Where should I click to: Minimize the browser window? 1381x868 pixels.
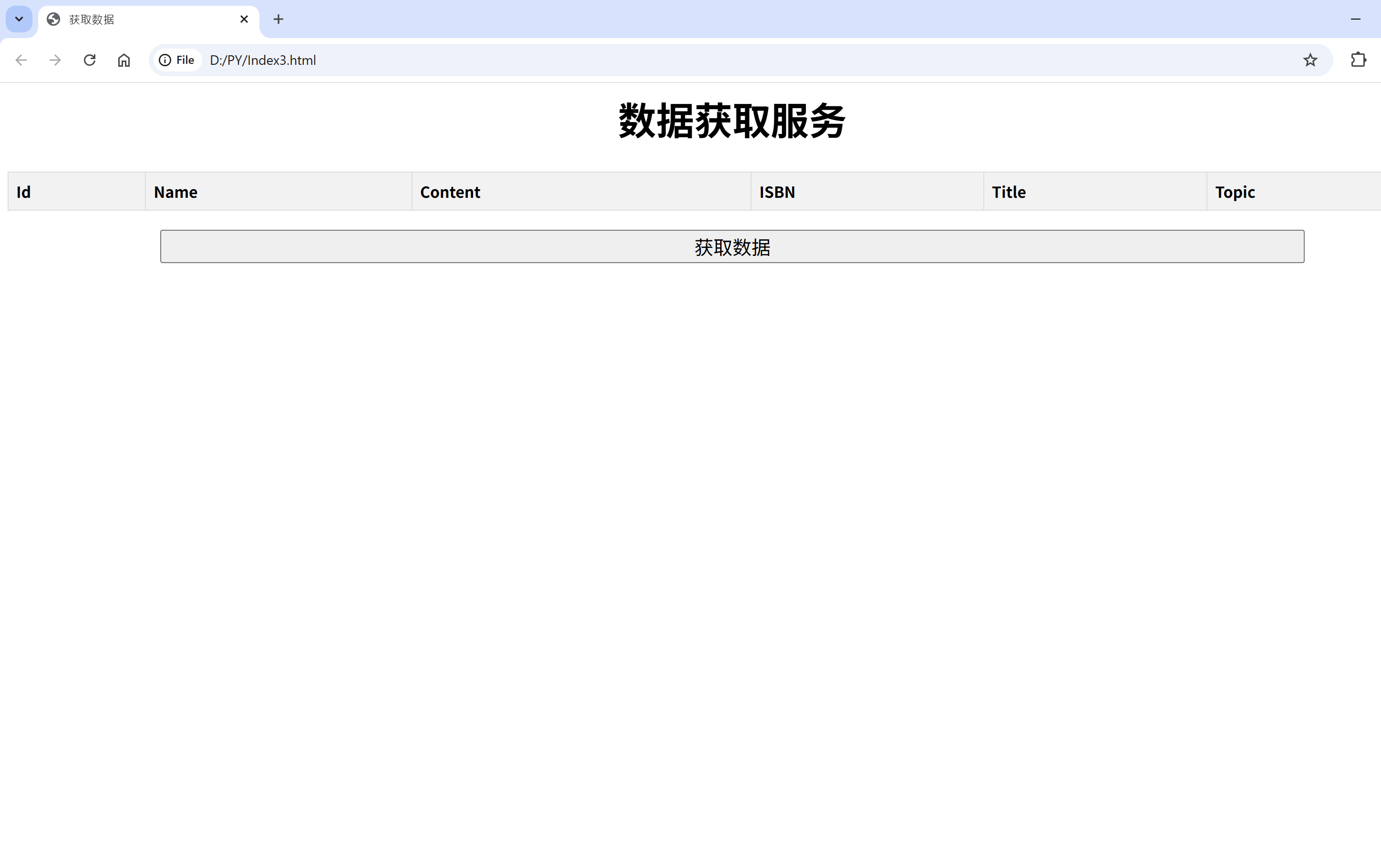pyautogui.click(x=1355, y=20)
